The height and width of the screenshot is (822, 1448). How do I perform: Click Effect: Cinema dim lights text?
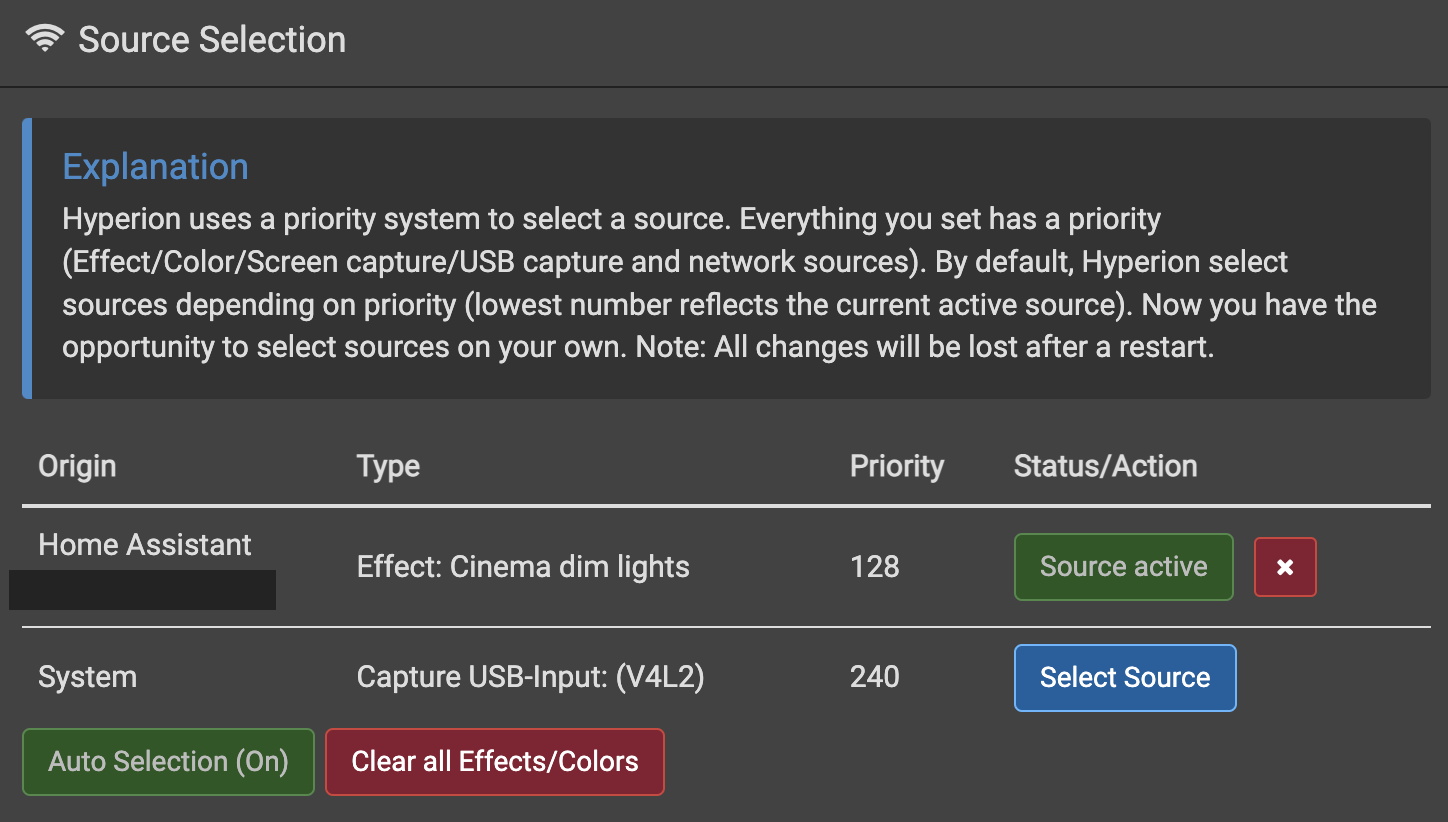tap(522, 566)
